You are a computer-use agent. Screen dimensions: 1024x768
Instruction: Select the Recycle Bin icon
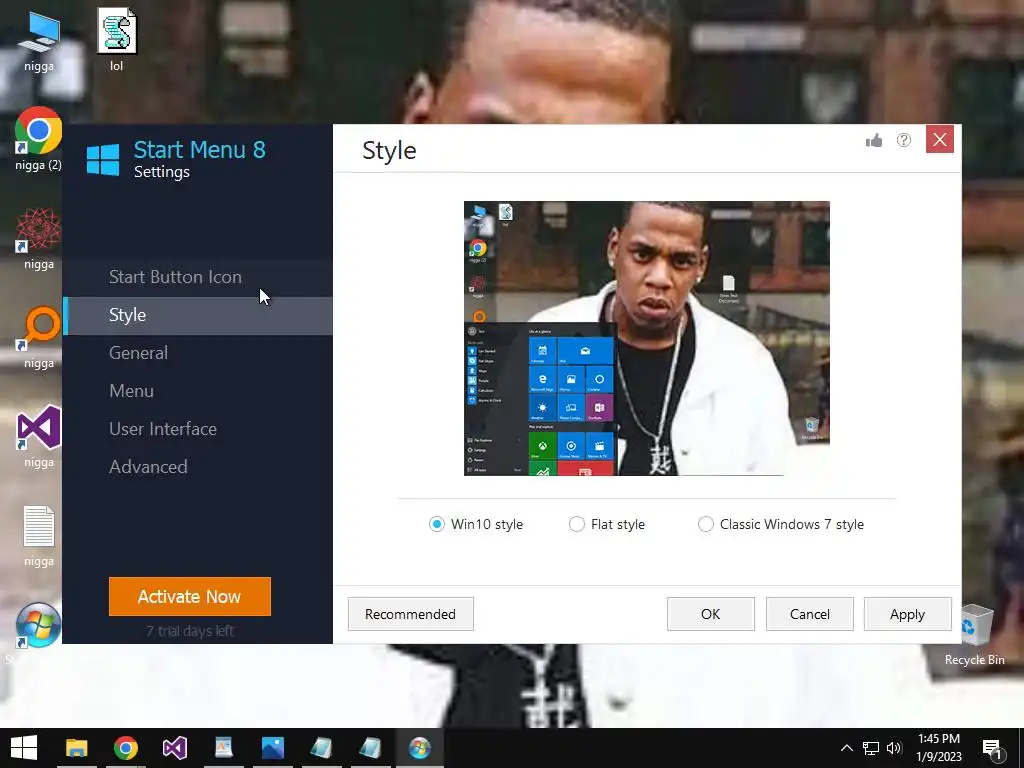click(974, 635)
